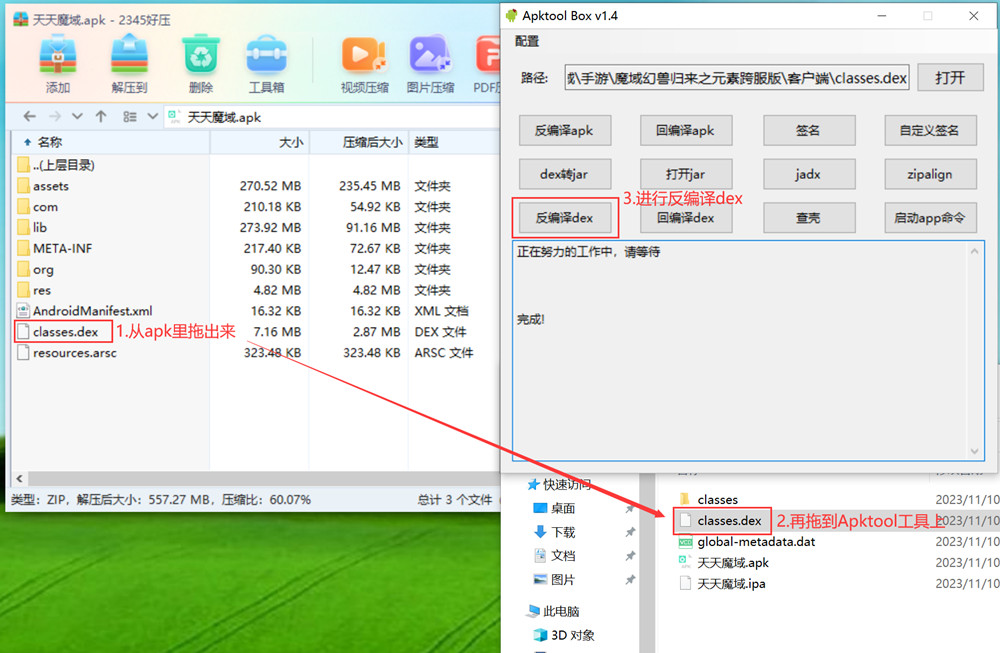Screen dimensions: 1000x653
Task: Click the dex转jar button
Action: (x=564, y=174)
